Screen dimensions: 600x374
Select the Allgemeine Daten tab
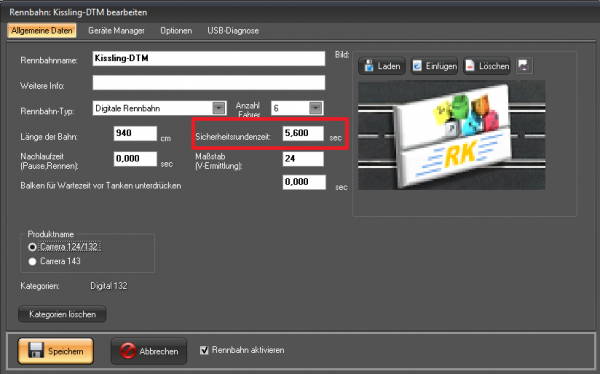coord(42,31)
